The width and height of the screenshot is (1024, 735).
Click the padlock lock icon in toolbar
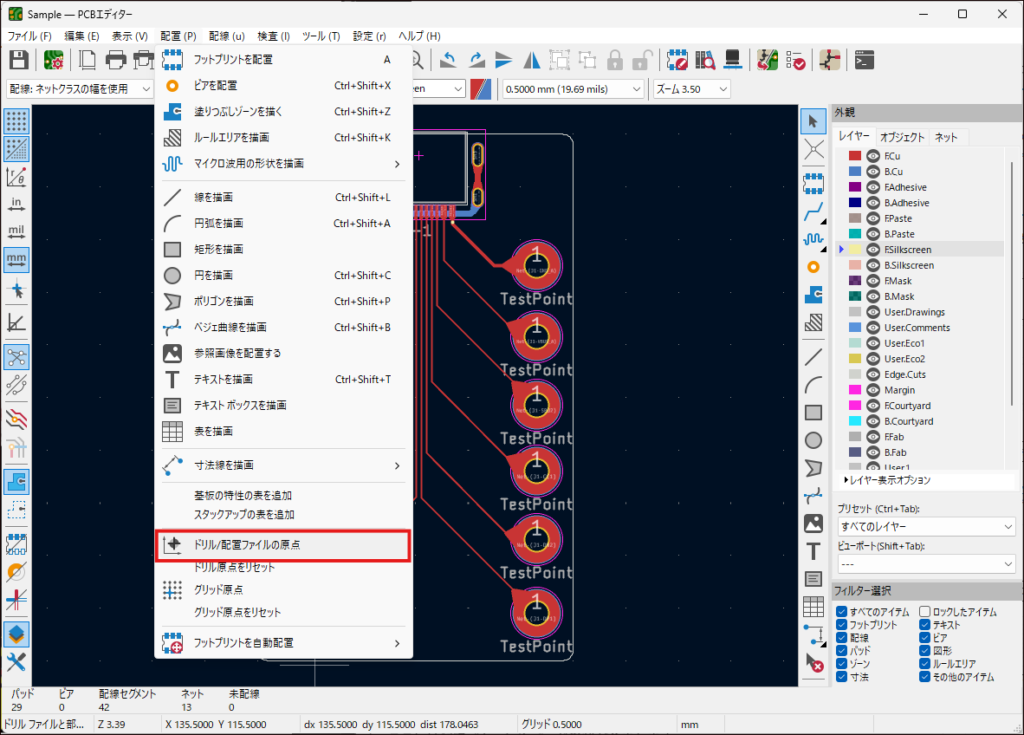click(615, 59)
